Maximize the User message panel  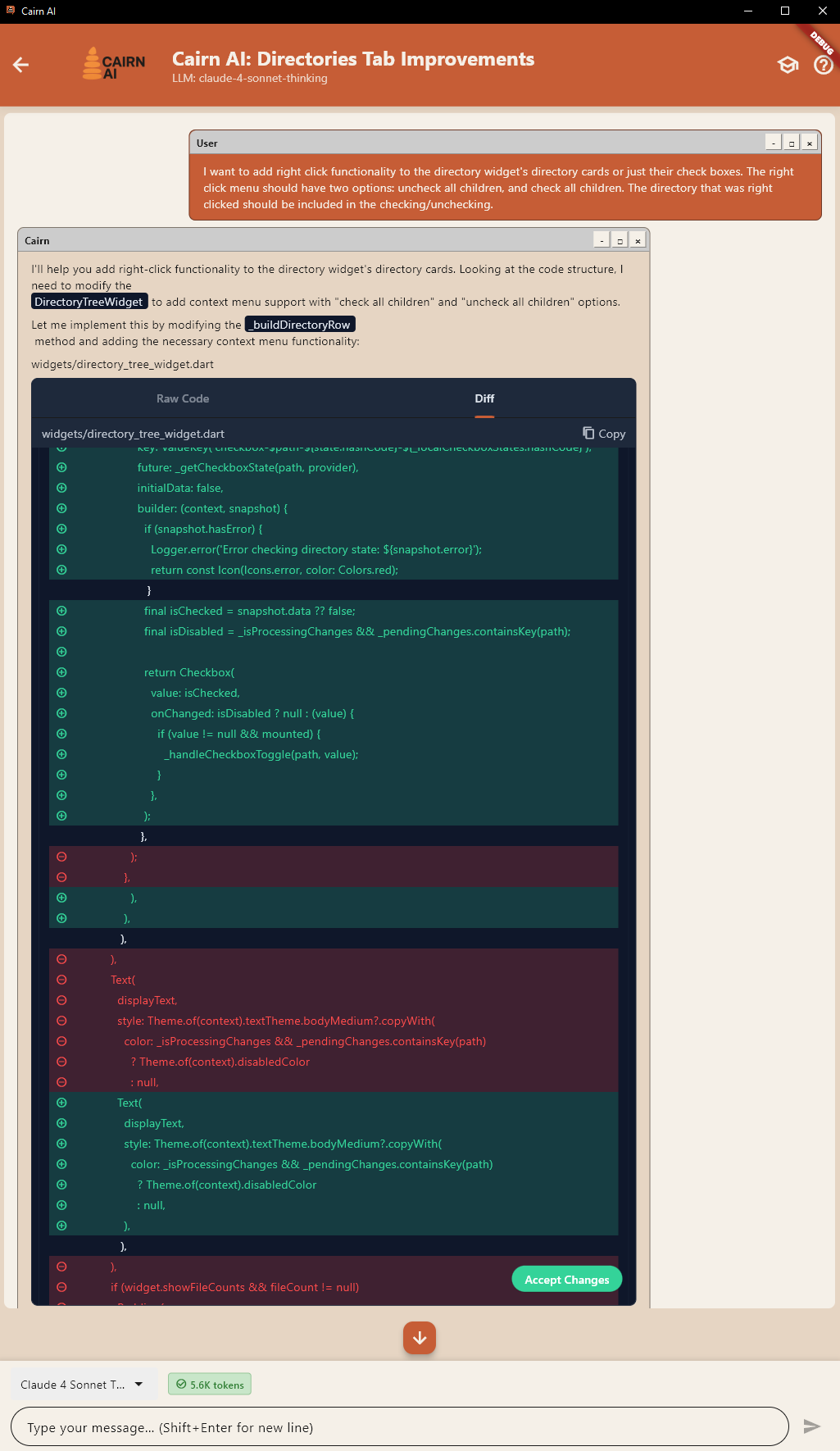[x=791, y=143]
